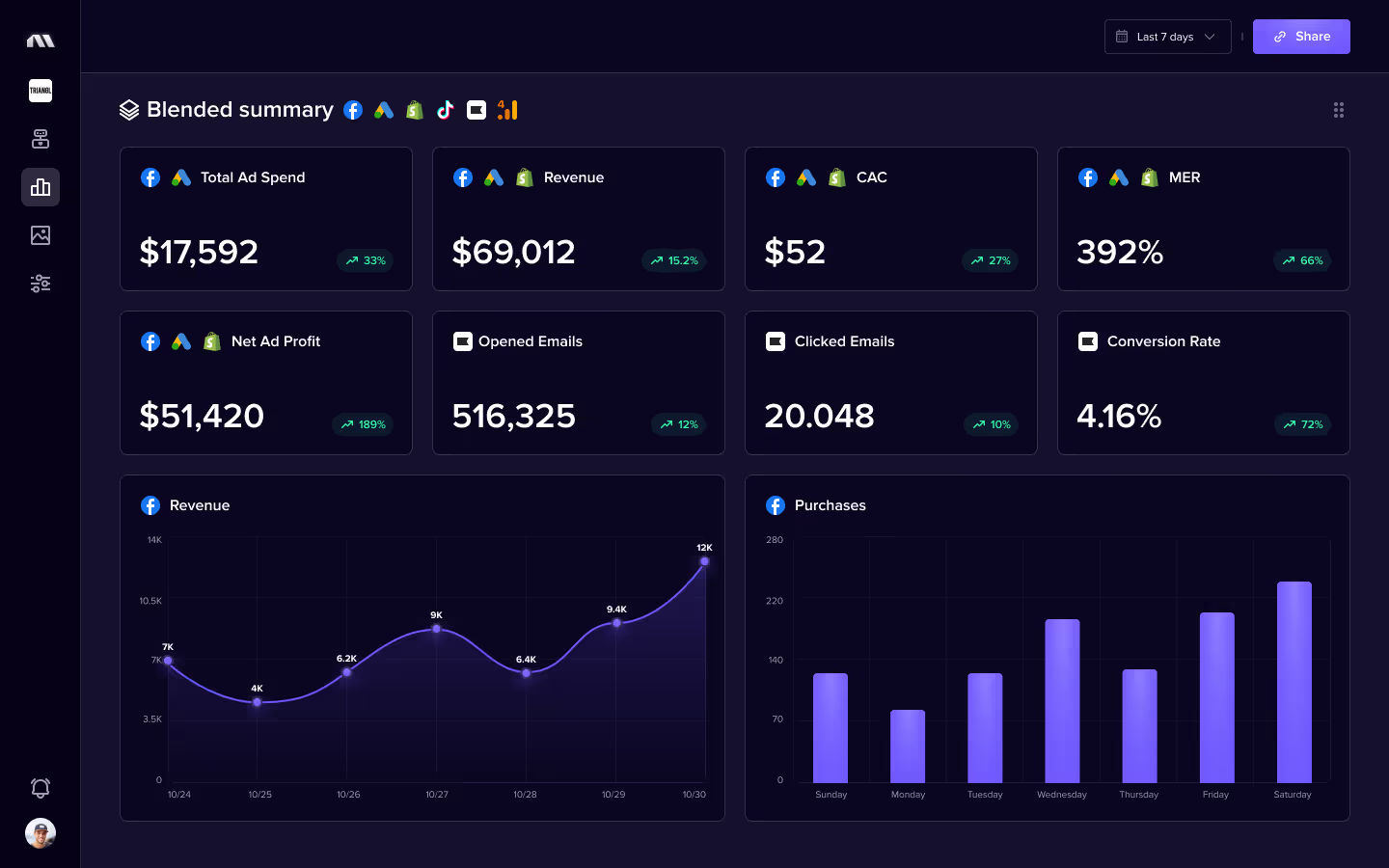The width and height of the screenshot is (1389, 868).
Task: Click the CAC card title
Action: tap(872, 177)
